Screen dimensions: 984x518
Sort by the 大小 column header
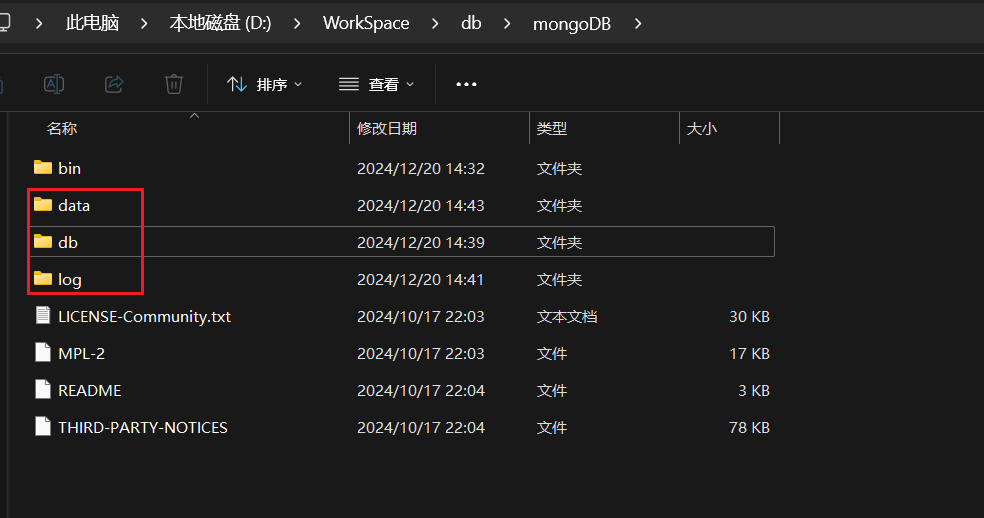point(701,129)
